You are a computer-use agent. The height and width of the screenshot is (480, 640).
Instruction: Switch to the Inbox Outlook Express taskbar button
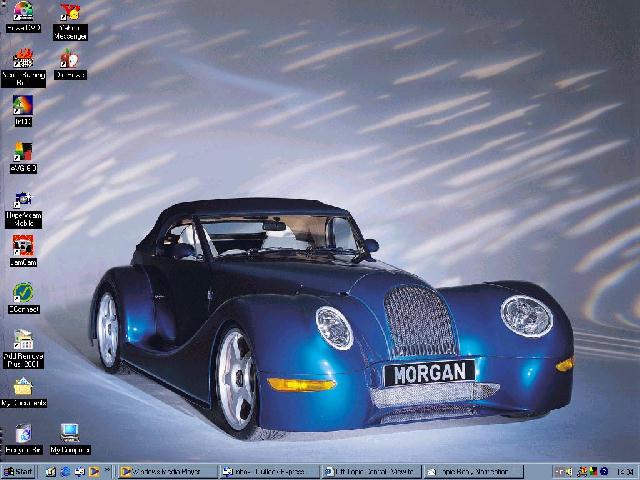[x=269, y=472]
